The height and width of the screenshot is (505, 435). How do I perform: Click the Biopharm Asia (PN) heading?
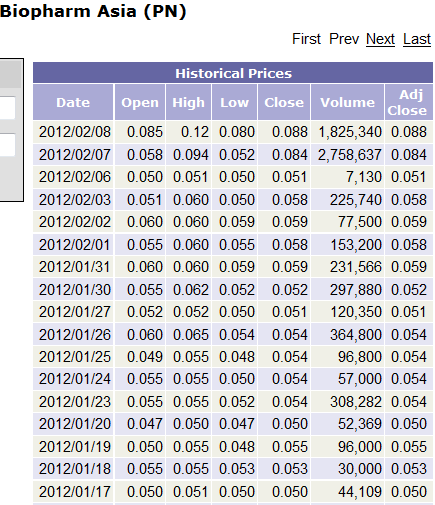click(x=93, y=11)
